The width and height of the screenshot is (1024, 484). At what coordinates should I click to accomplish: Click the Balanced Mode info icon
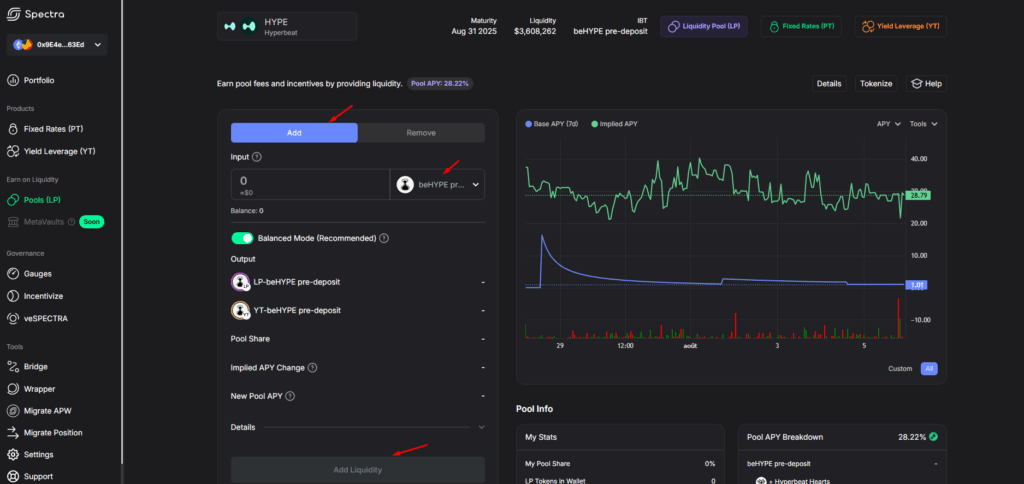[384, 238]
